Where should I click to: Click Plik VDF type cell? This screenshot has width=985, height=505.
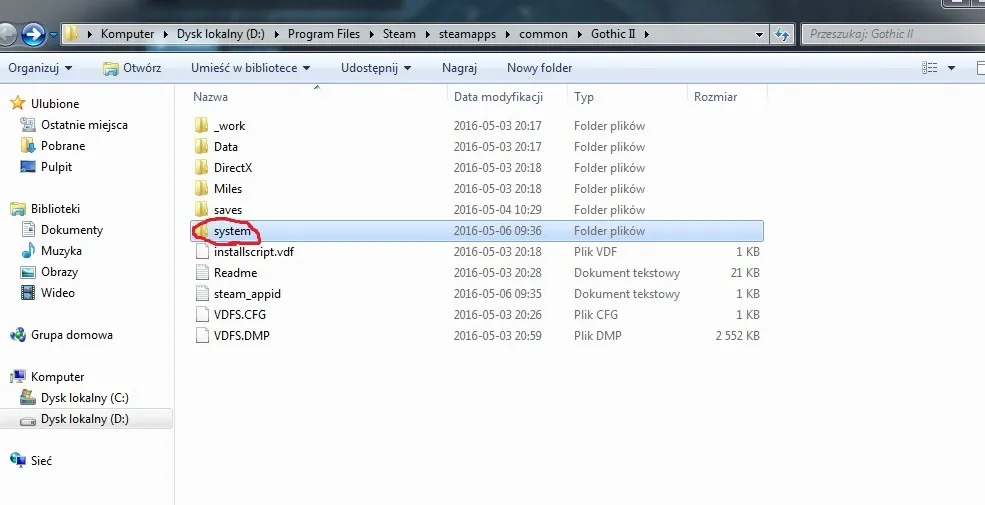595,252
